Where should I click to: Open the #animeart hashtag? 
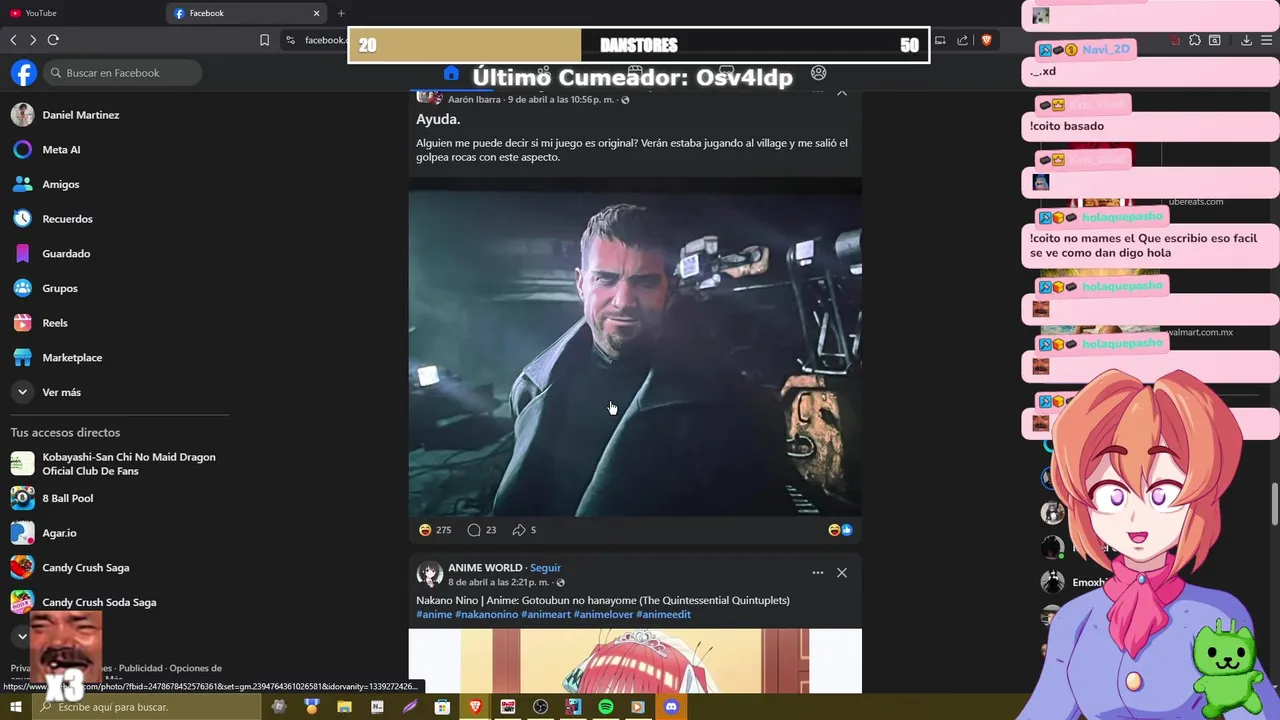(x=546, y=614)
